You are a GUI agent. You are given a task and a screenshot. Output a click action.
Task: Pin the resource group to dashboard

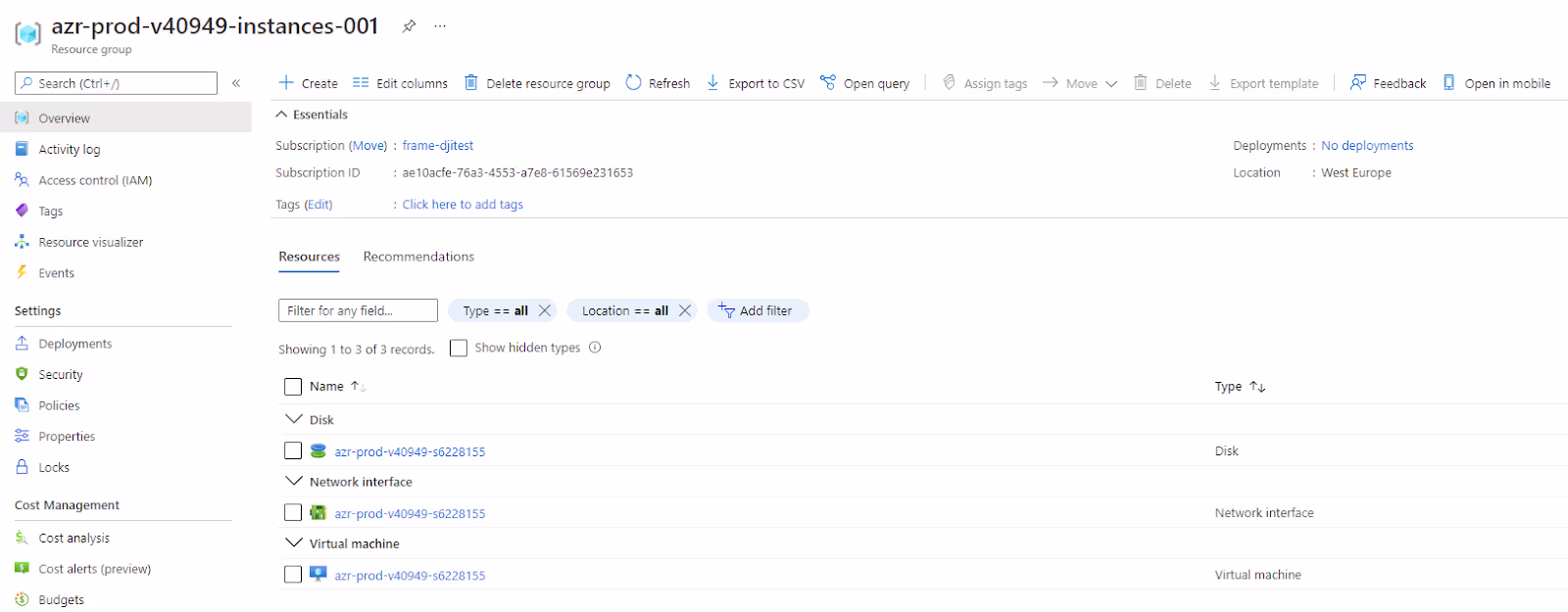click(409, 26)
